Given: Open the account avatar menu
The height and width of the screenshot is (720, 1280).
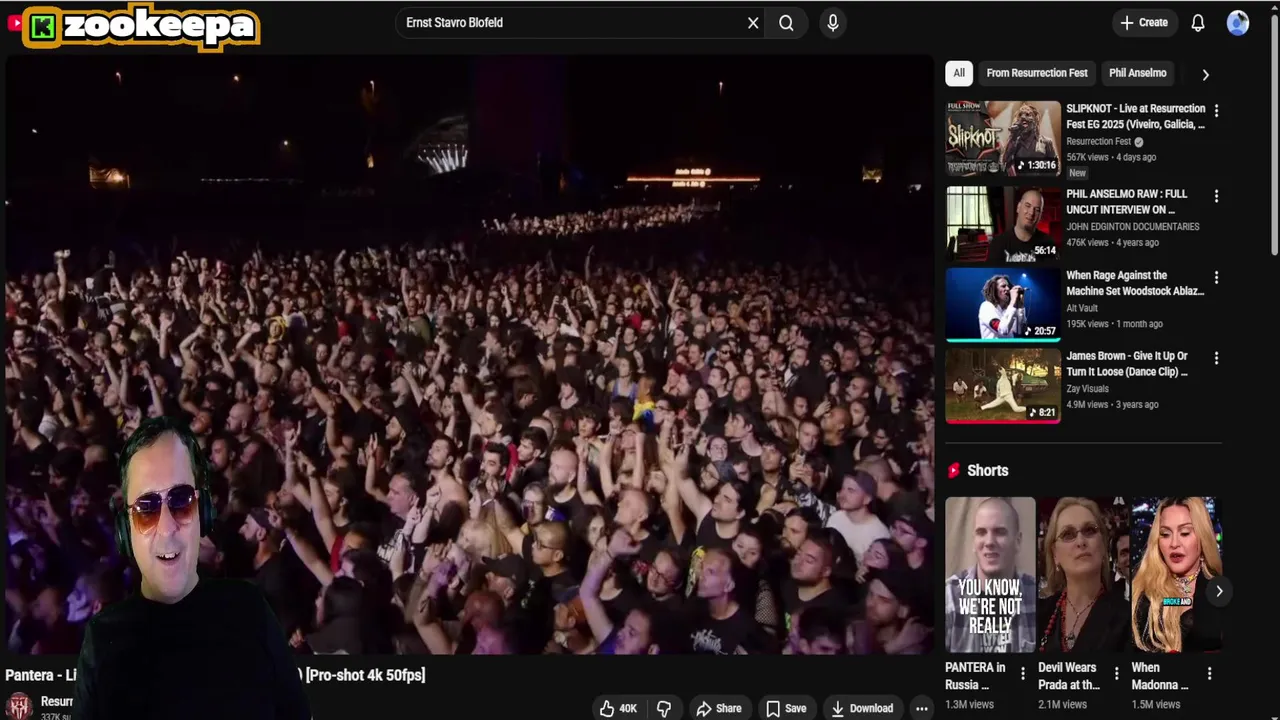Looking at the screenshot, I should (1238, 22).
